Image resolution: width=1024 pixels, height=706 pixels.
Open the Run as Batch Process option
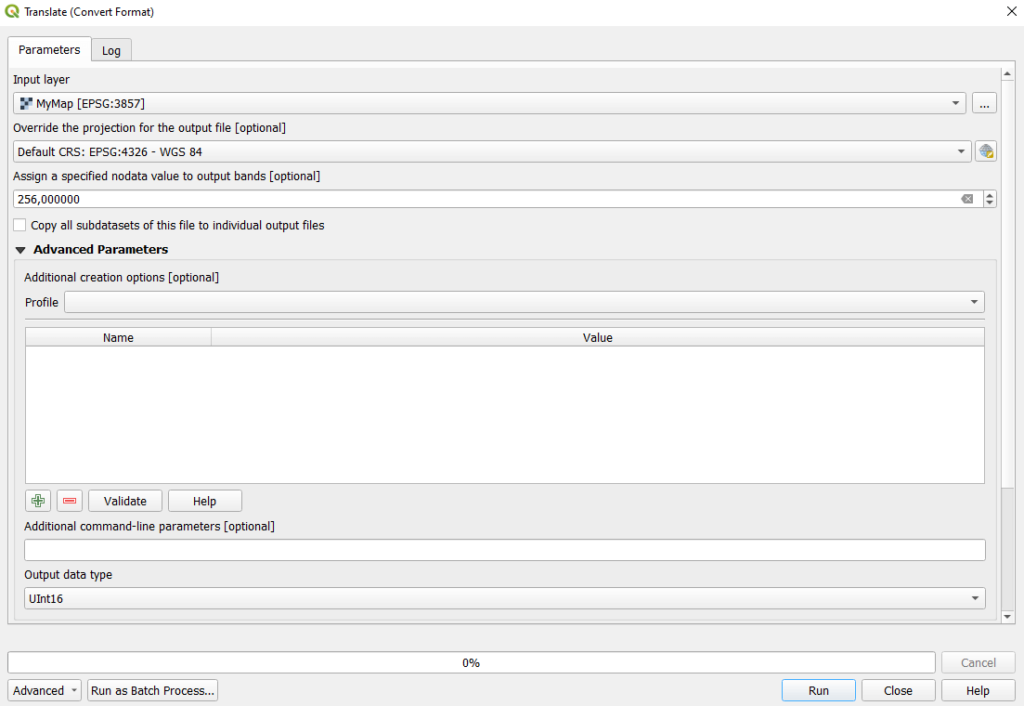pyautogui.click(x=152, y=690)
